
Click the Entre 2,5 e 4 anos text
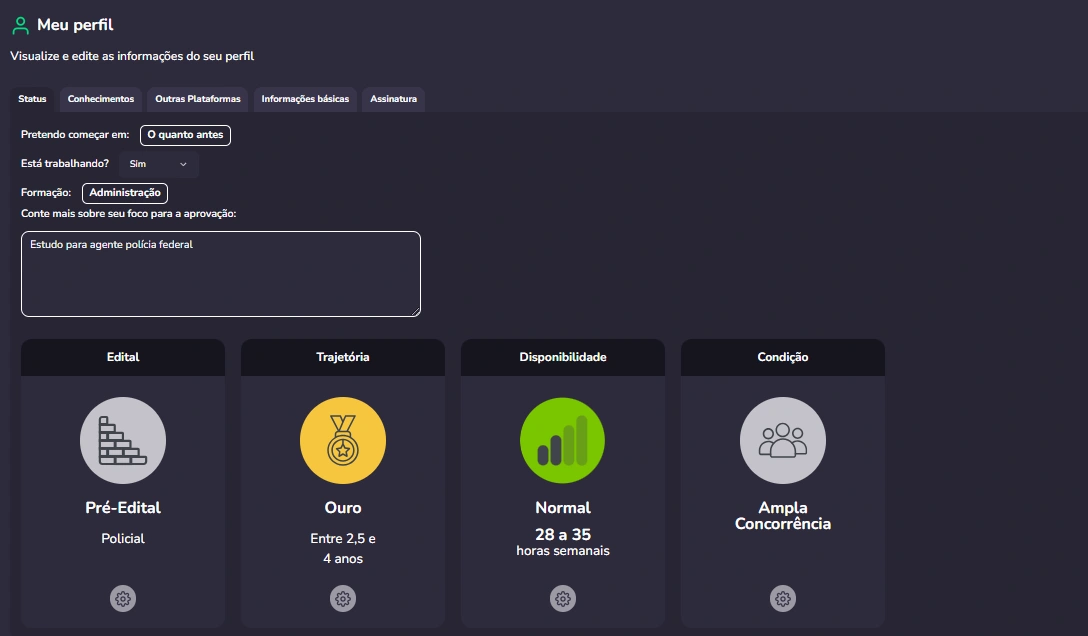[x=343, y=549]
